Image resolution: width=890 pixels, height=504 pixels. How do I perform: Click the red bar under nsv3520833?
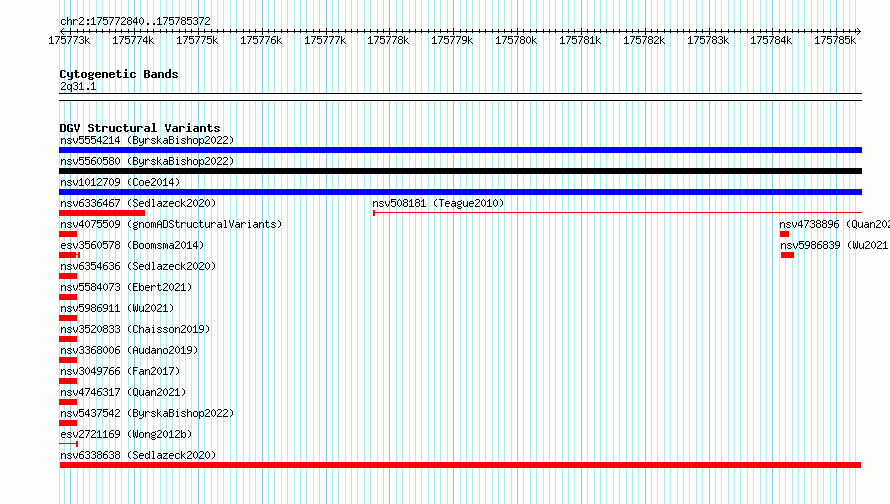click(68, 339)
